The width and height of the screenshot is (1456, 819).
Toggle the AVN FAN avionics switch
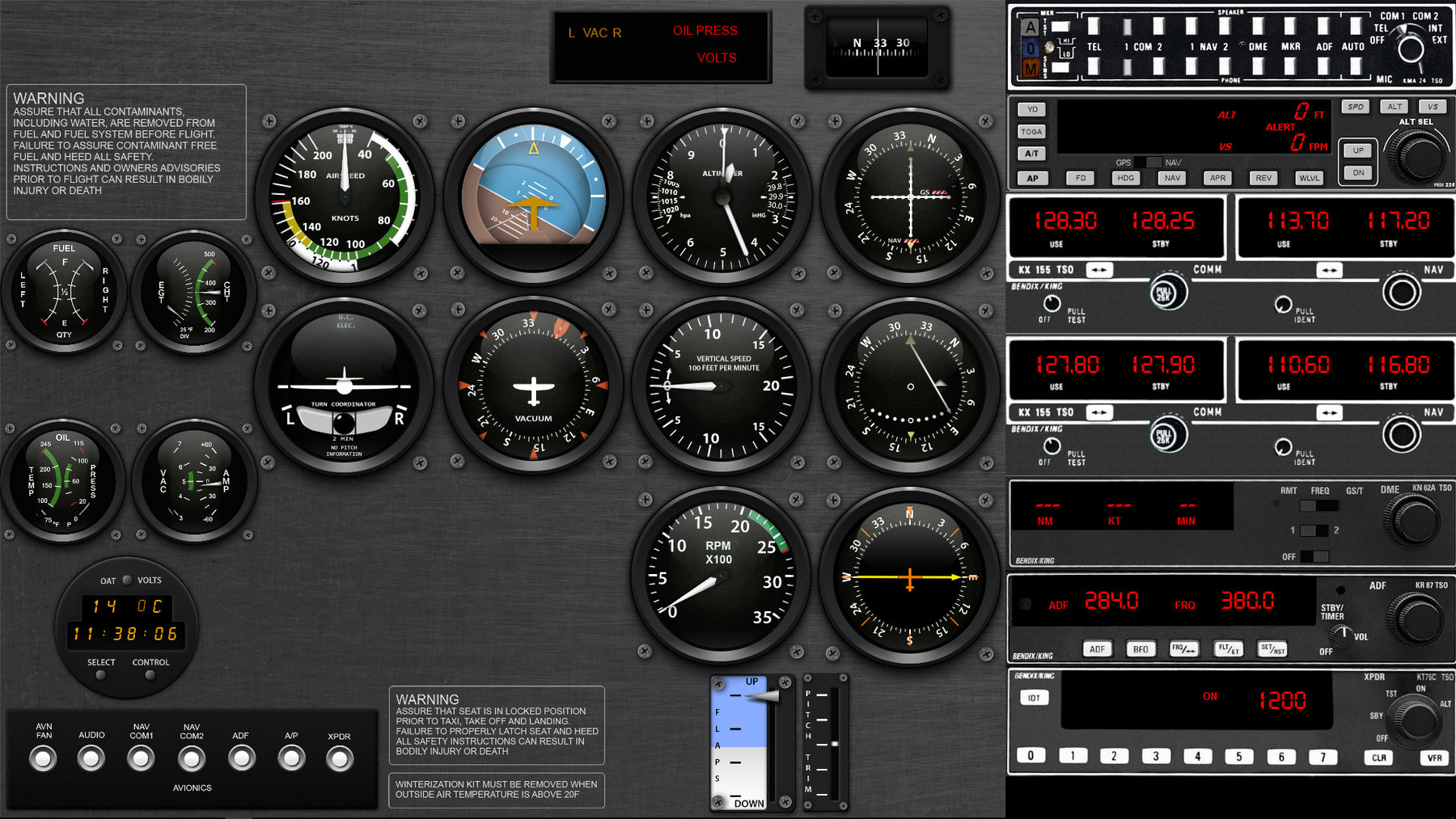click(43, 758)
